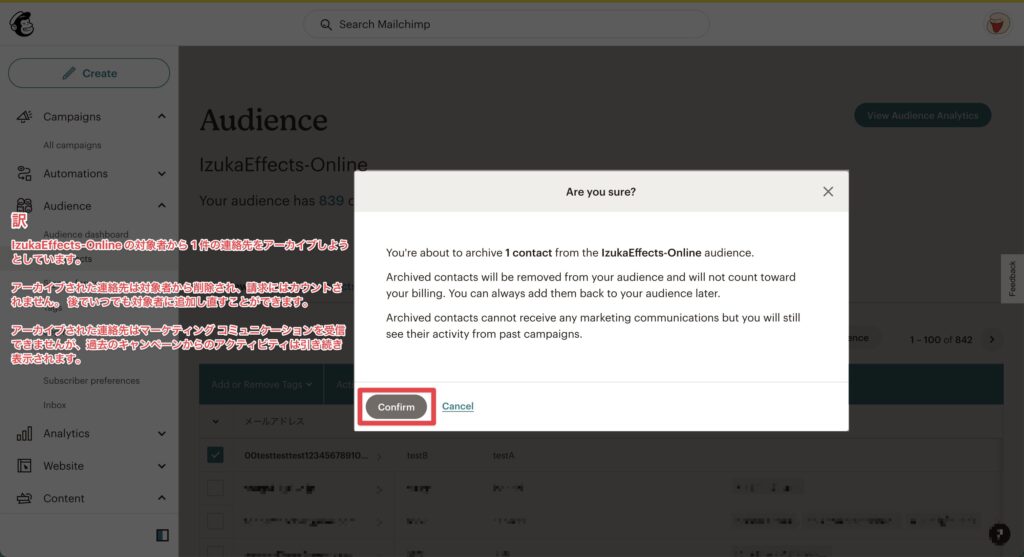Tick the checkbox in the third contact row

(x=216, y=521)
